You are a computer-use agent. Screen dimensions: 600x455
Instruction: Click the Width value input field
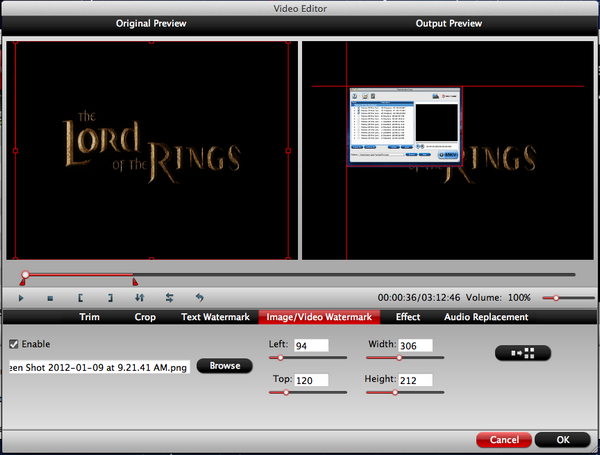coord(416,345)
